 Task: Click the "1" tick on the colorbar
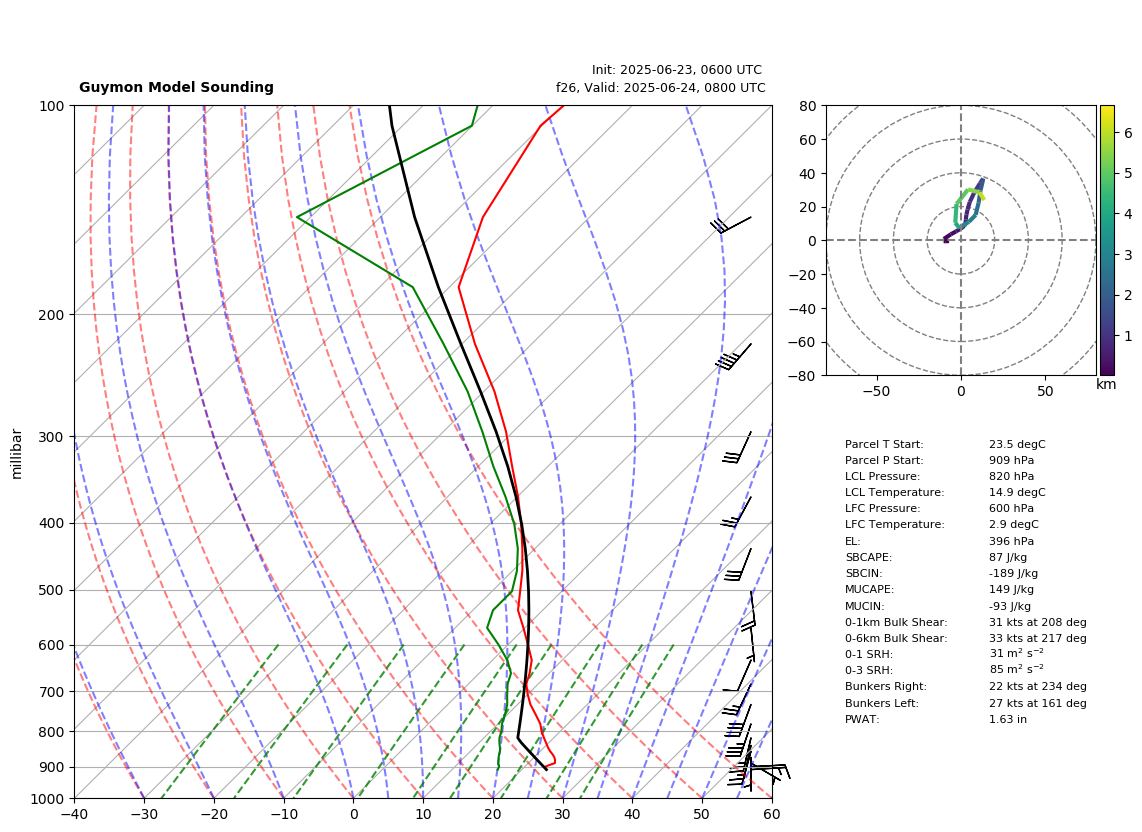click(x=1128, y=336)
